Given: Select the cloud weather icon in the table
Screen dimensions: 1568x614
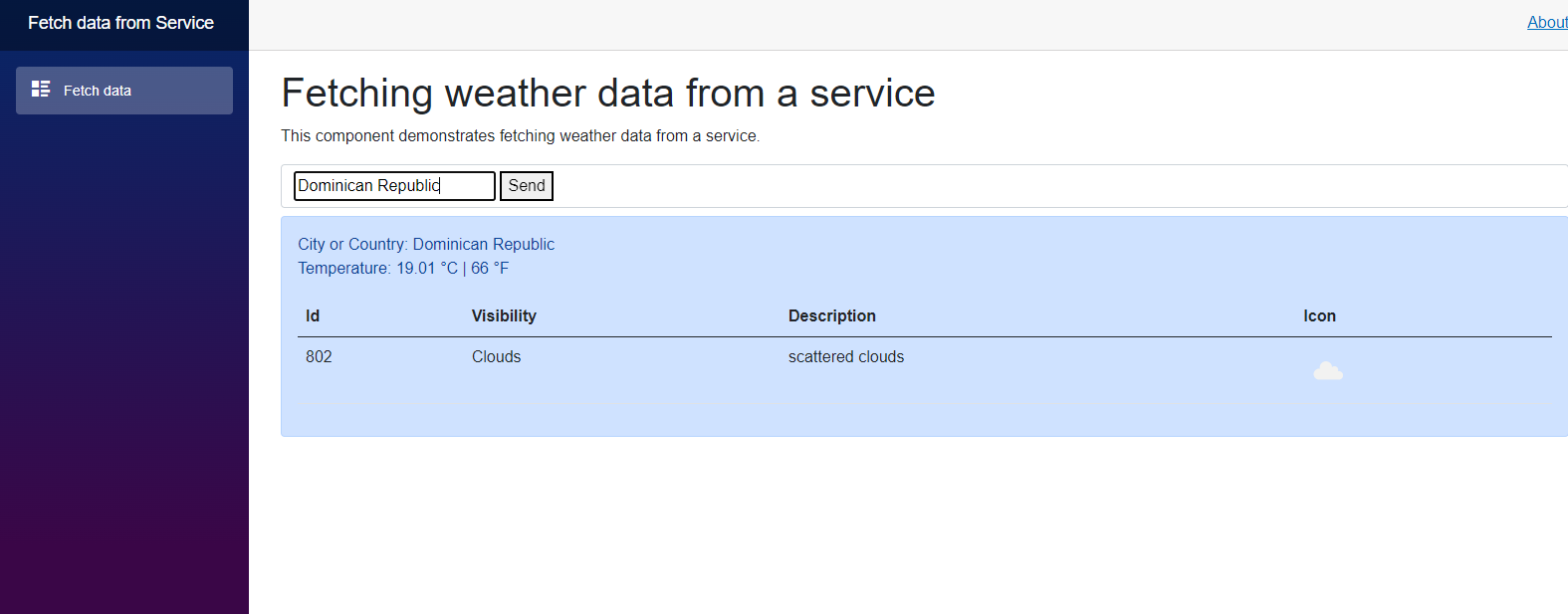Looking at the screenshot, I should 1328,370.
